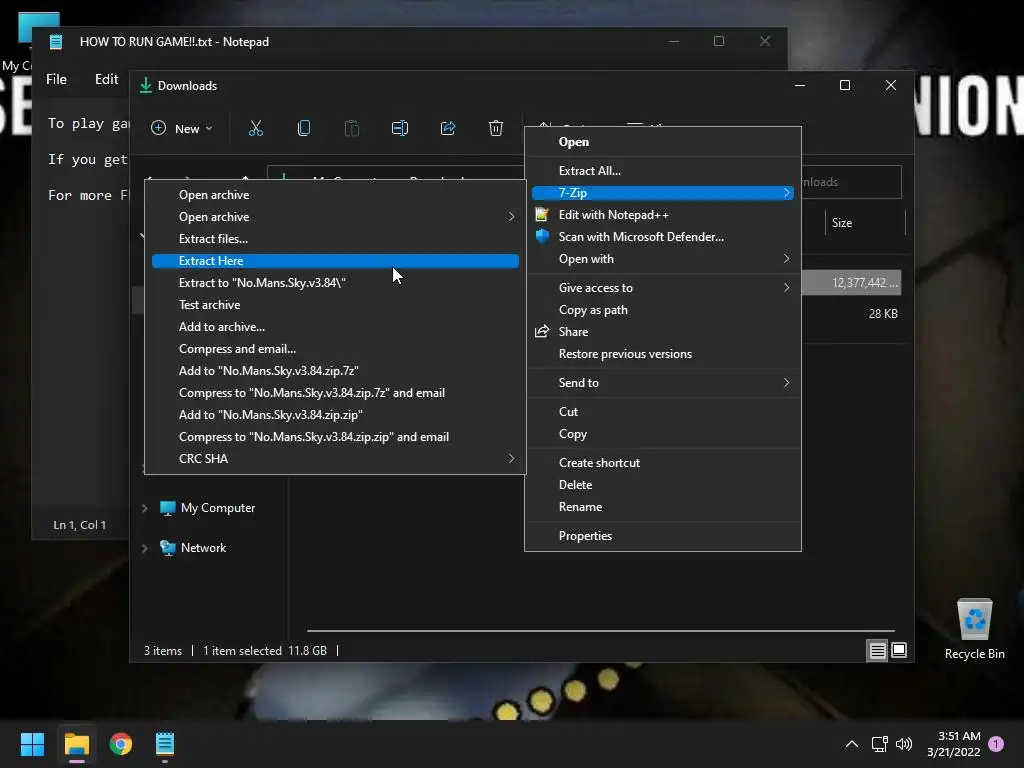Switch to Notepad from the taskbar
Screen dimensions: 1024x768
[x=165, y=744]
